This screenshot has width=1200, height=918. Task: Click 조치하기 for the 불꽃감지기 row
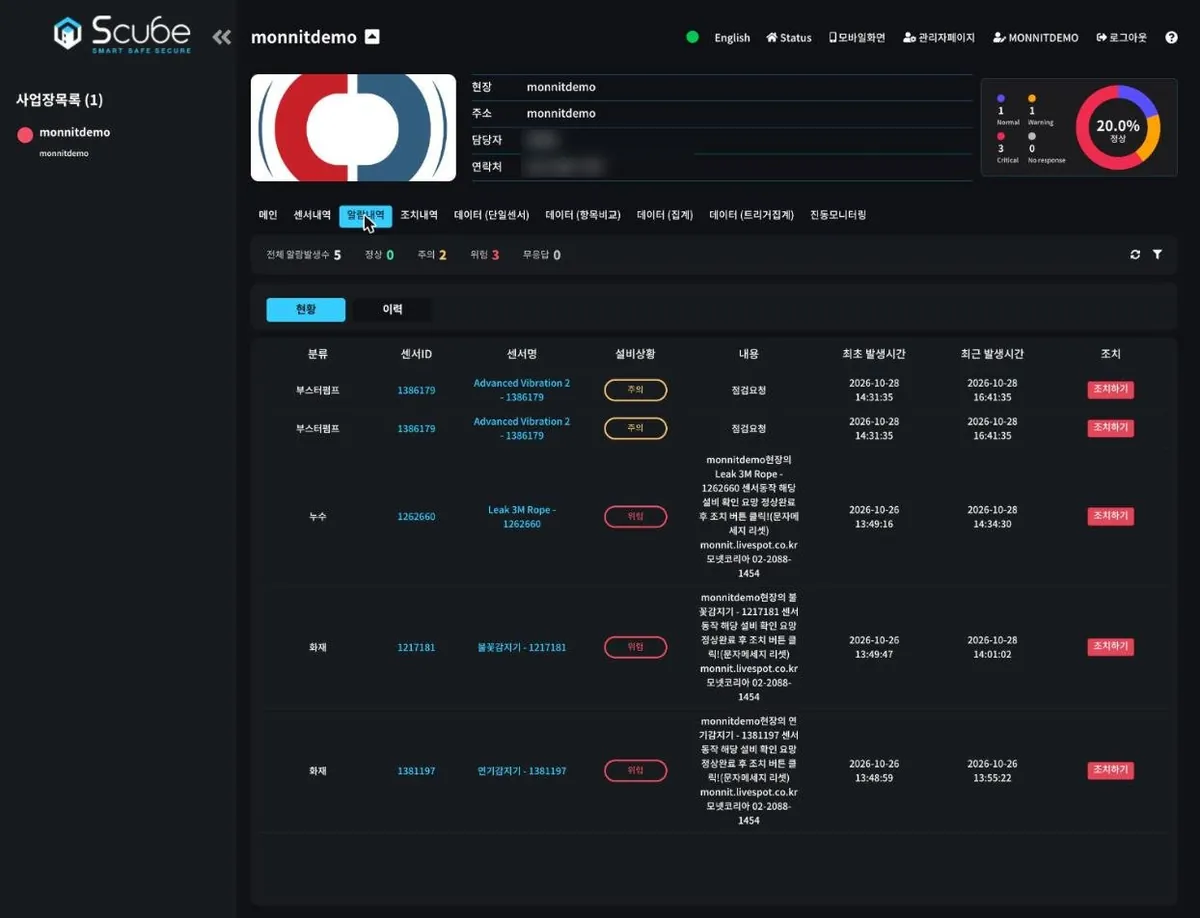[1111, 647]
